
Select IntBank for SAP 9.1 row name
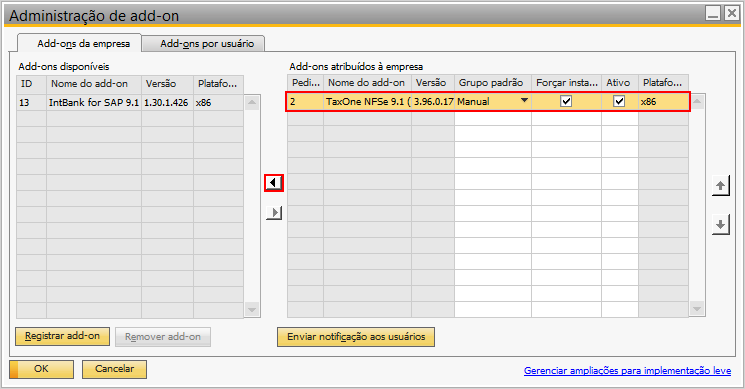point(94,103)
